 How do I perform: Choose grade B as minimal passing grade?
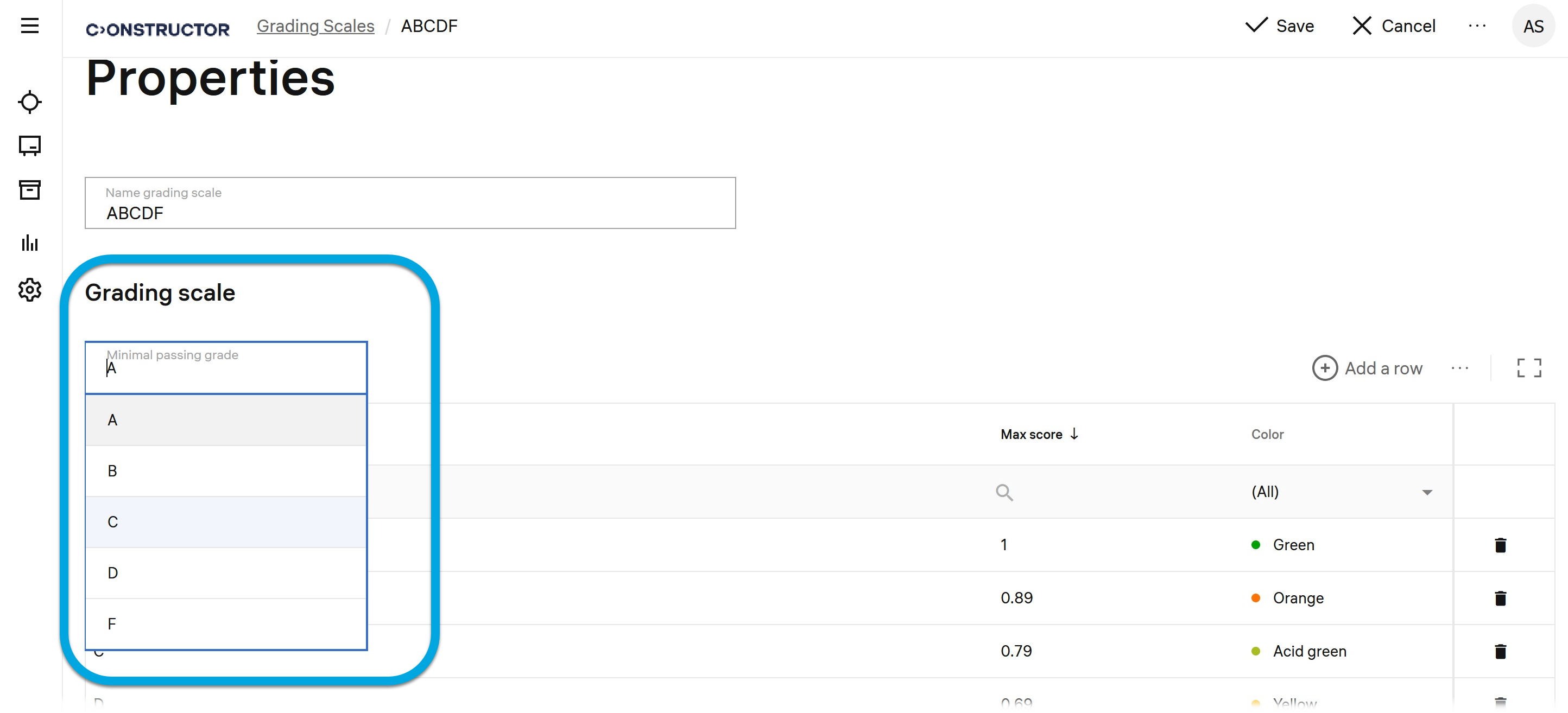[x=226, y=471]
